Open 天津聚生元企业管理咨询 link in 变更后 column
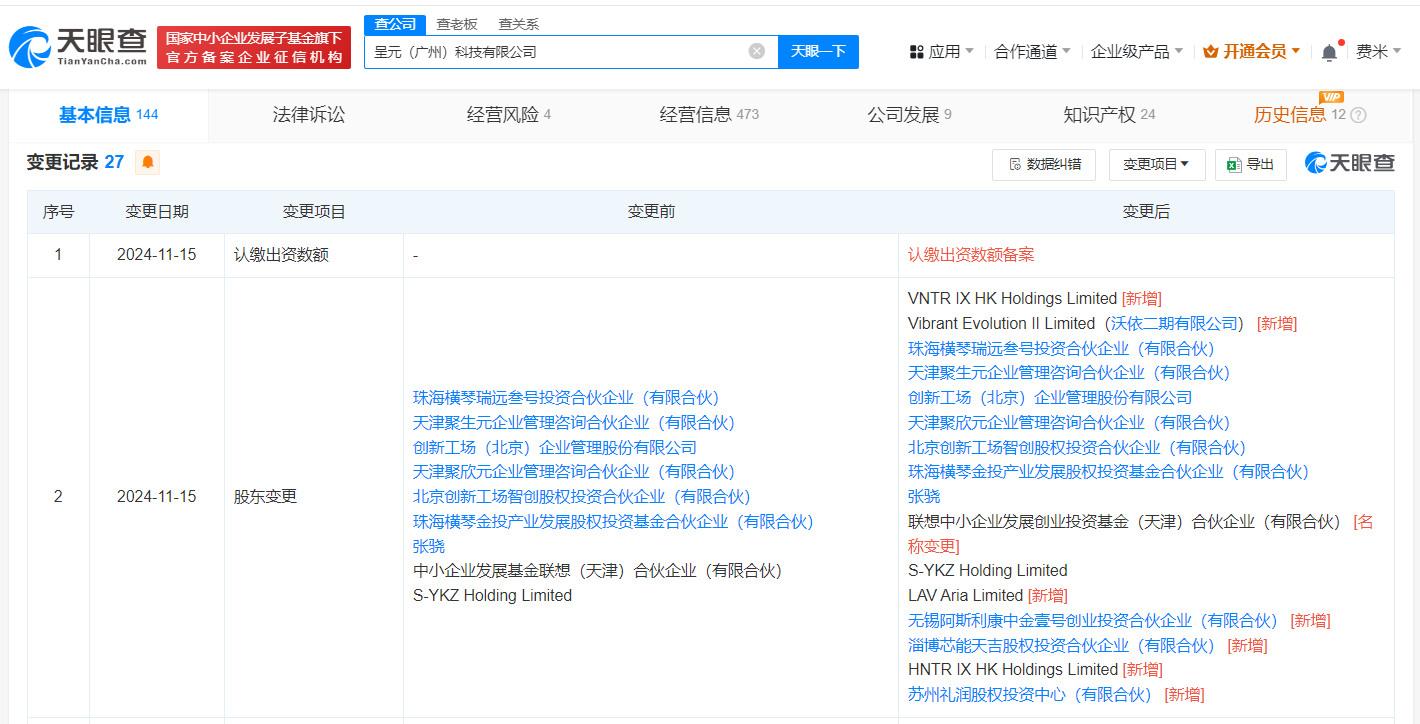1420x724 pixels. (x=1069, y=373)
